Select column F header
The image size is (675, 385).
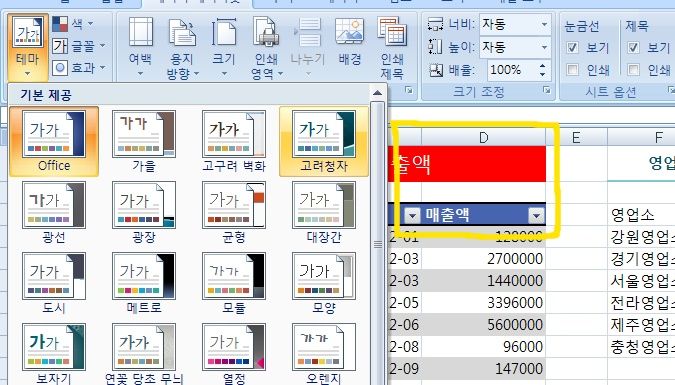click(641, 137)
